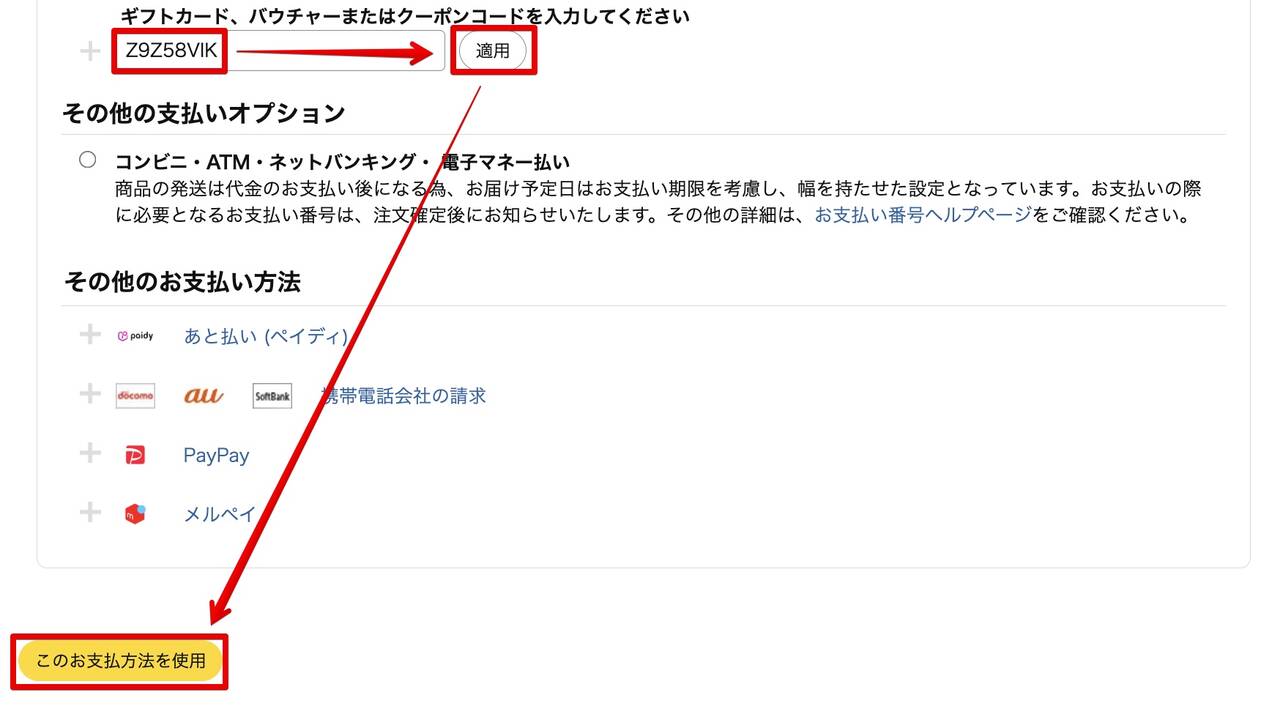Screen dimensions: 1280x706
Task: Click the docomo carrier logo
Action: click(x=135, y=396)
